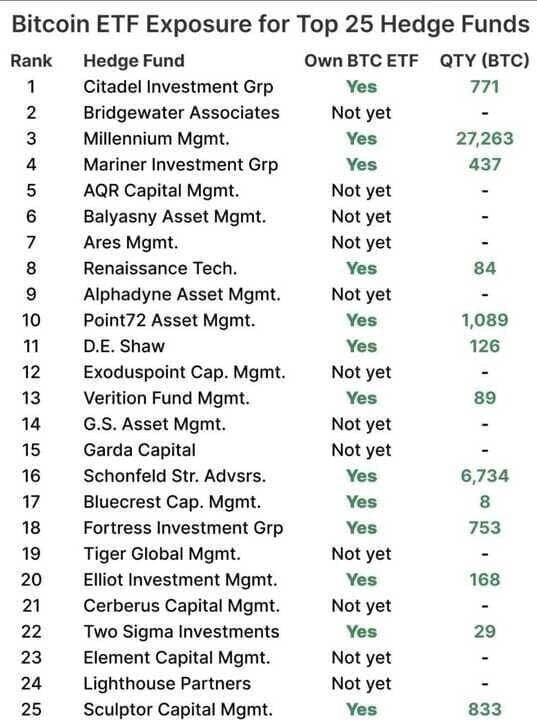Click Schonfeld Str. Advsrs. quantity 6,734

[x=485, y=476]
